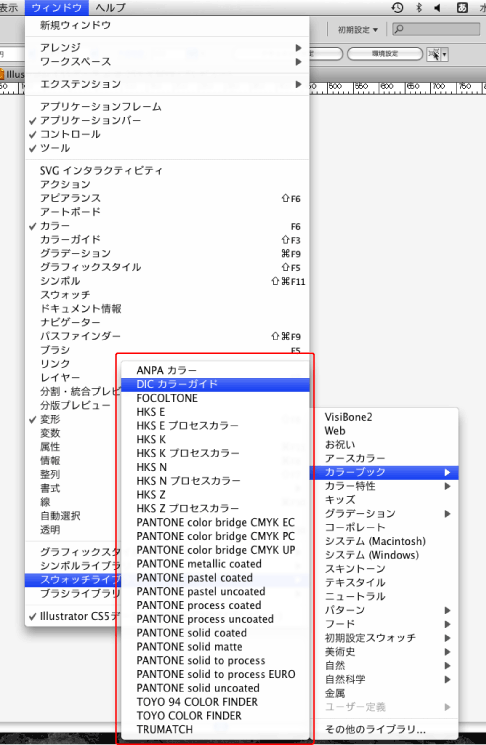Expand the エクステンション submenu
This screenshot has height=745, width=486.
[167, 84]
